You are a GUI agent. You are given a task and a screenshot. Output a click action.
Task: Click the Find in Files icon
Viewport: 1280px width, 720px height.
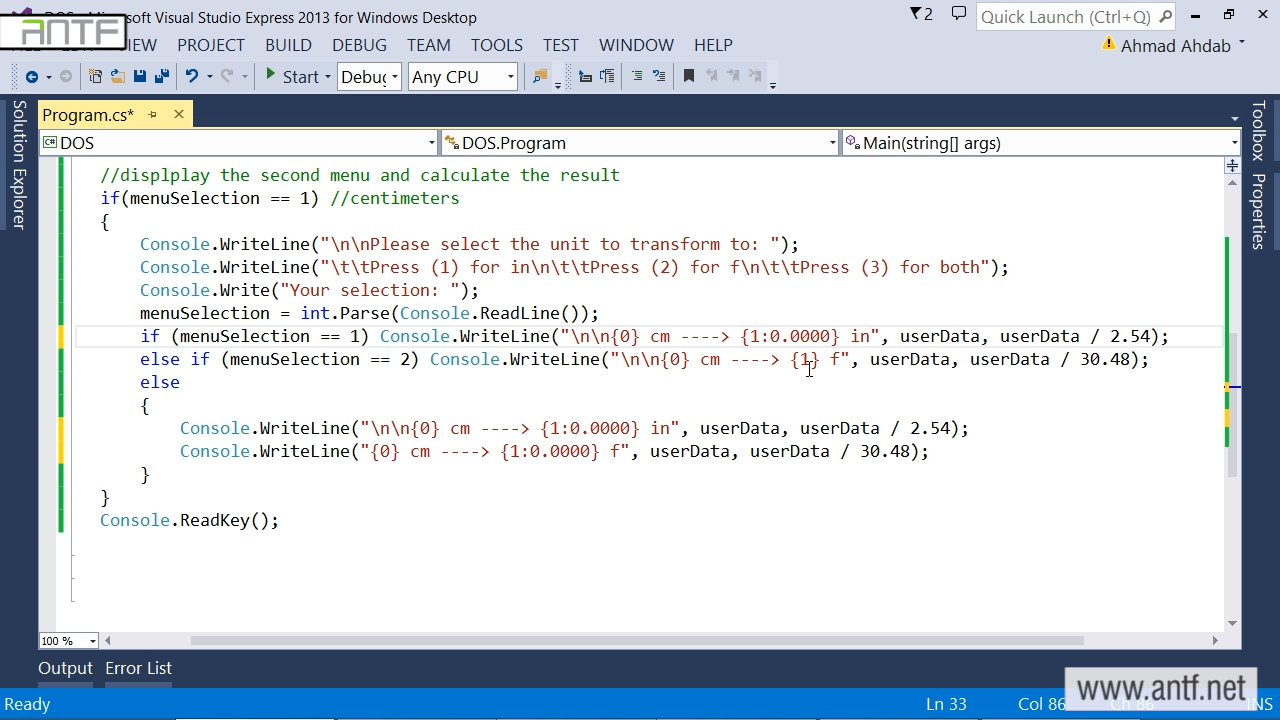540,77
